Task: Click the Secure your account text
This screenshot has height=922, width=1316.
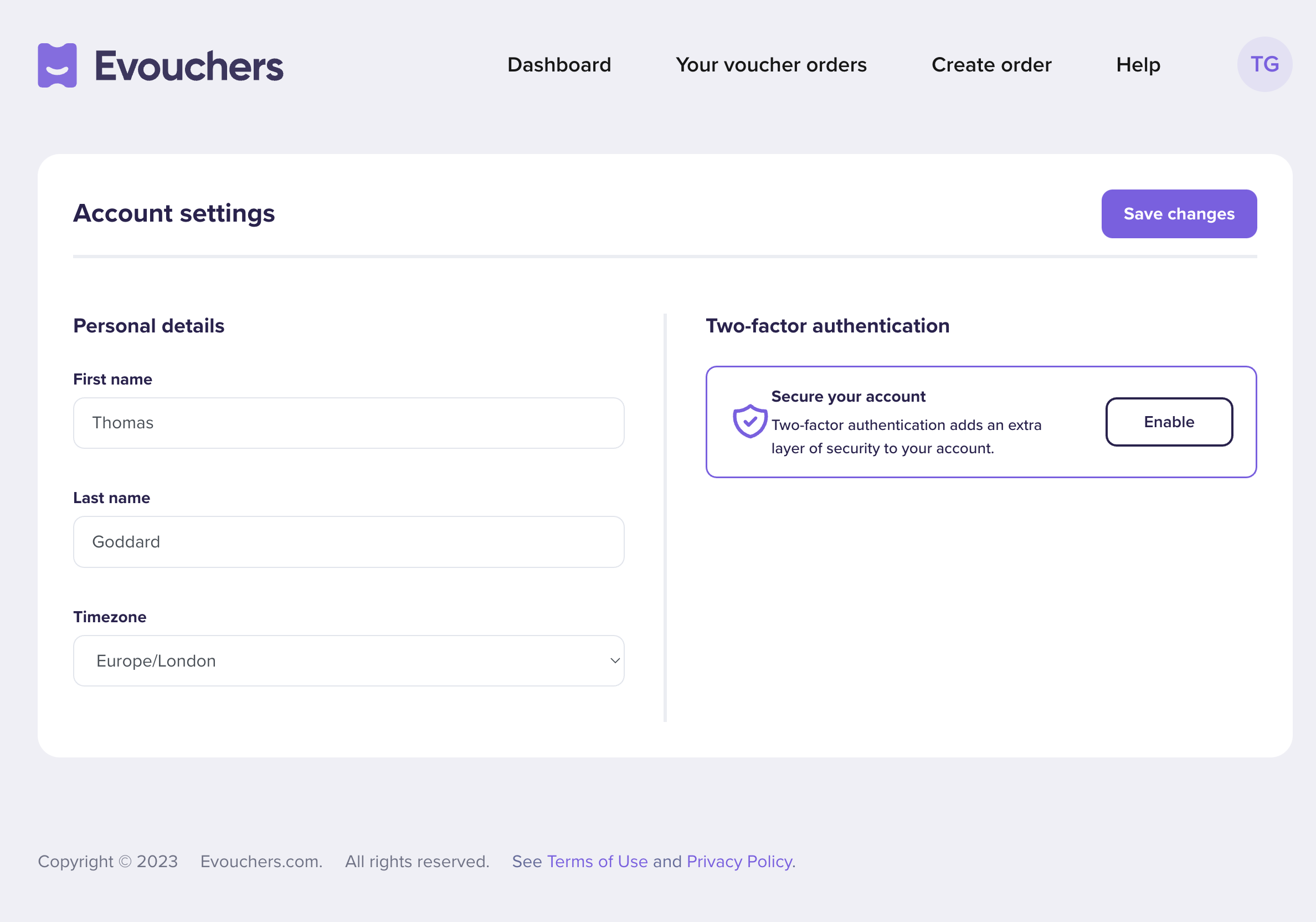Action: [849, 396]
